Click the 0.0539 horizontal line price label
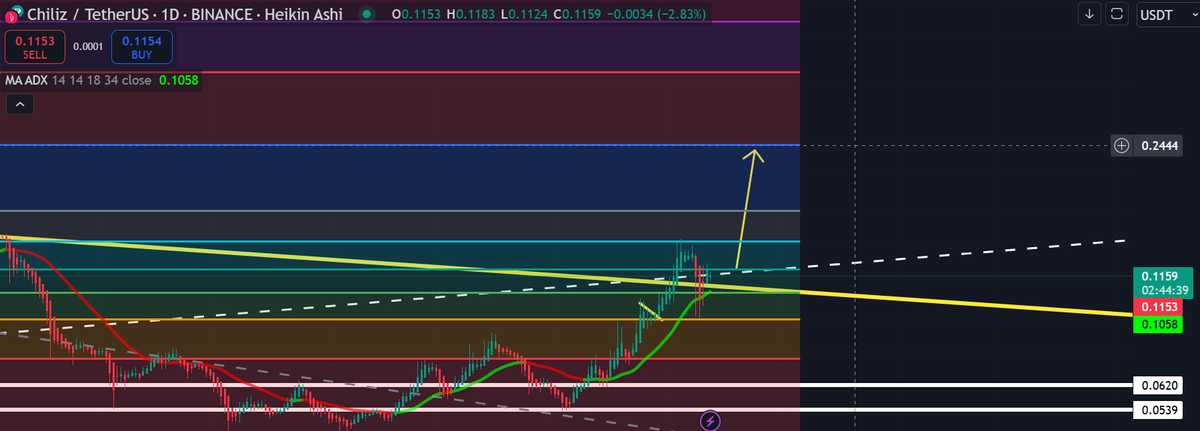The image size is (1200, 431). [x=1158, y=410]
